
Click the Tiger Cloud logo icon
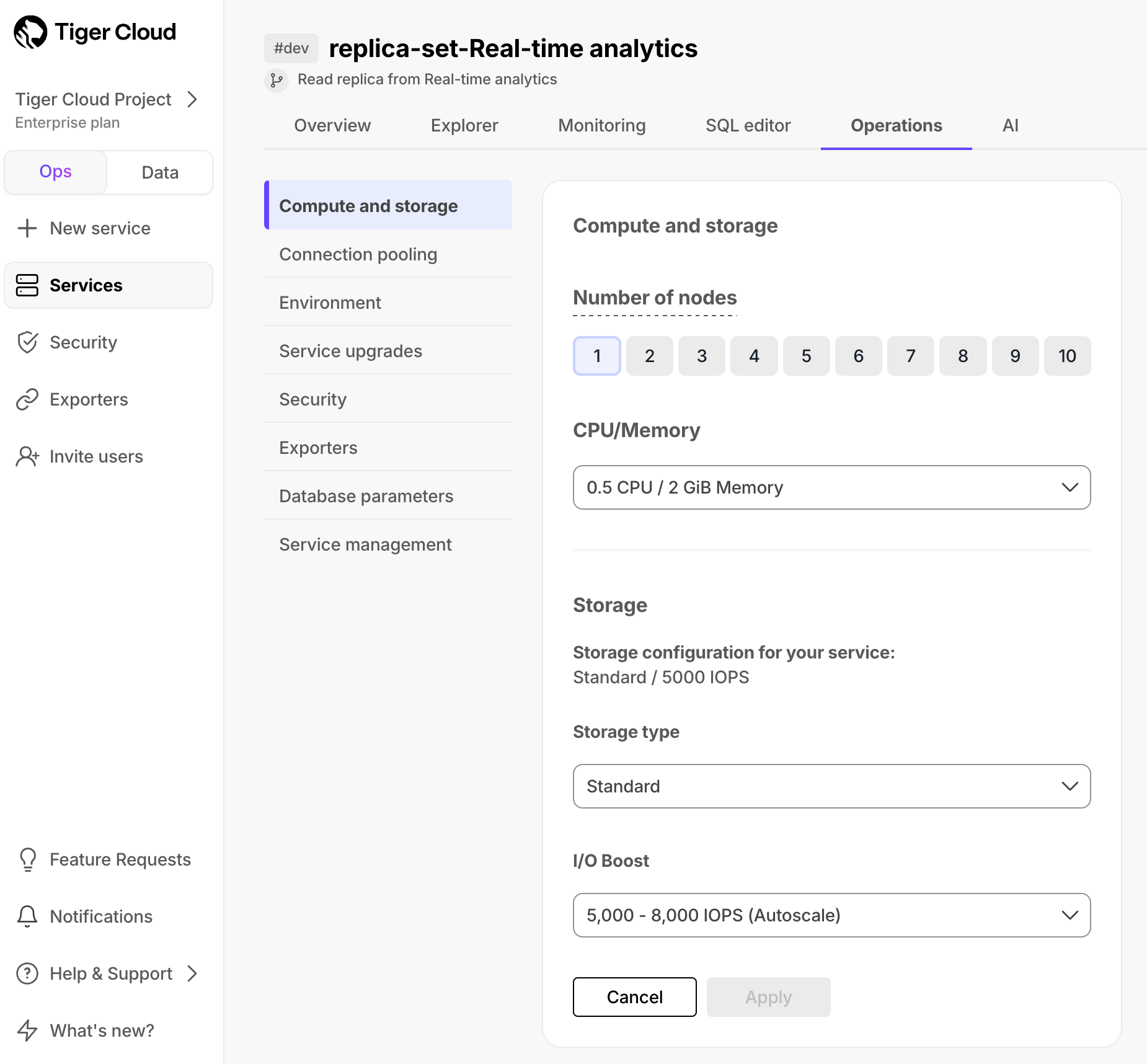30,32
